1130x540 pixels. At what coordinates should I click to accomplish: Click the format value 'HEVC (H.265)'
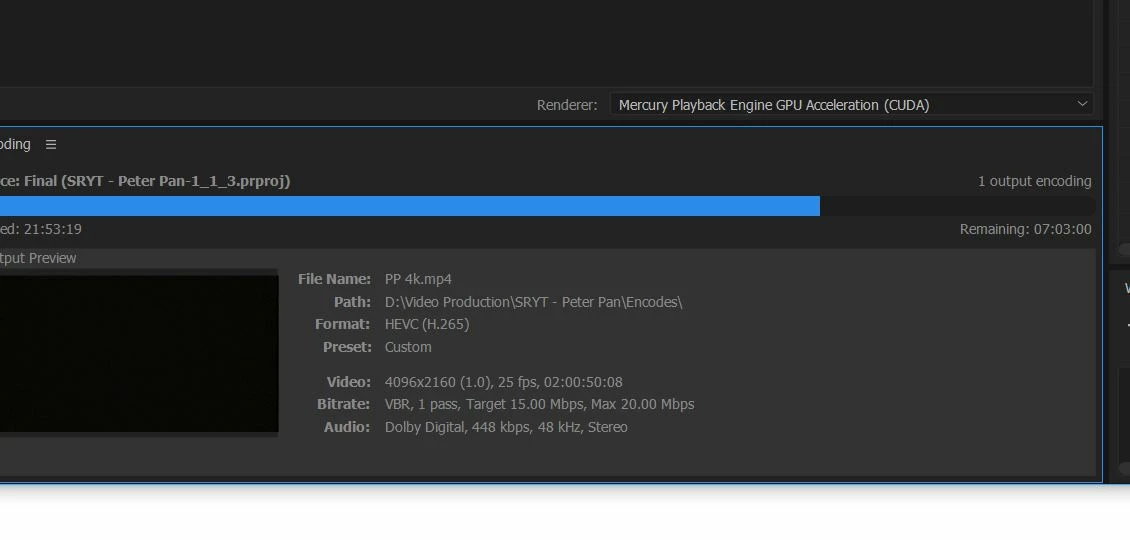point(427,324)
